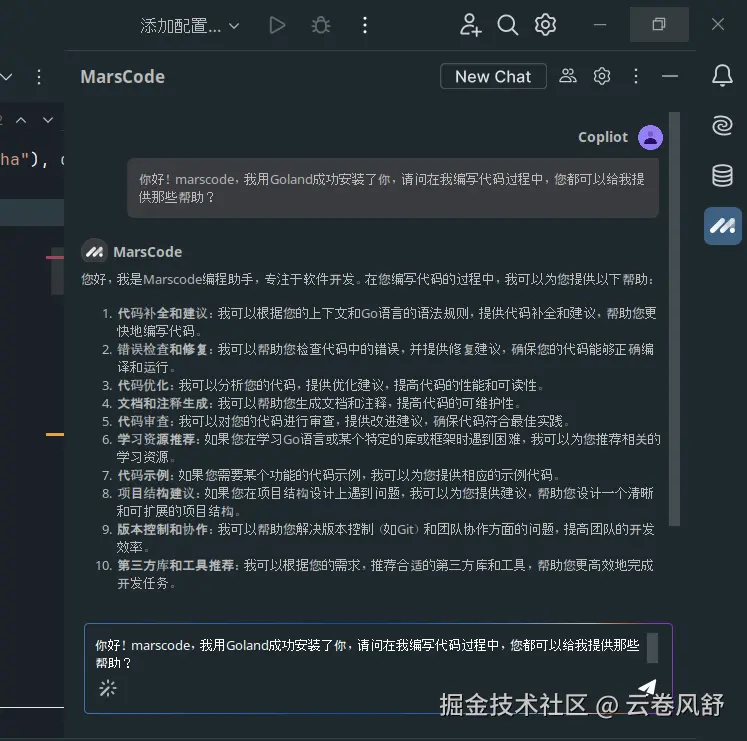The width and height of the screenshot is (747, 741).
Task: Expand the left editor chevron dropdown
Action: 7,77
